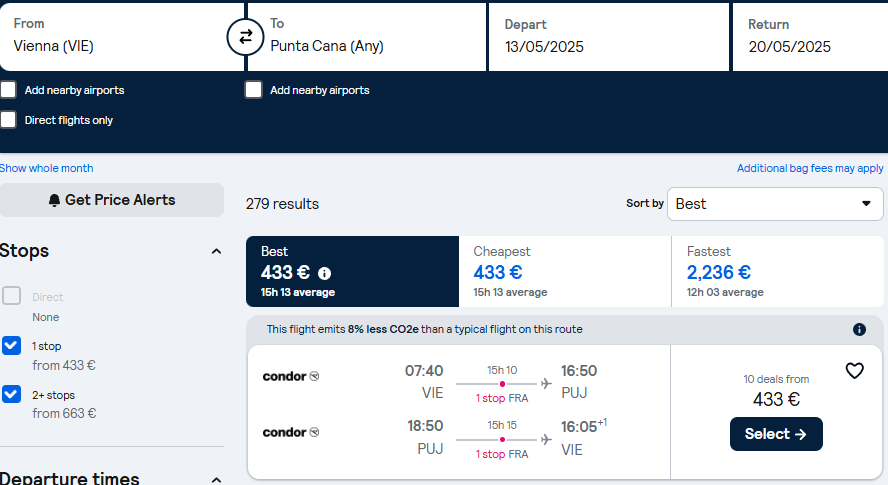Click bell icon in Get Price Alerts
Image resolution: width=888 pixels, height=485 pixels.
click(54, 201)
